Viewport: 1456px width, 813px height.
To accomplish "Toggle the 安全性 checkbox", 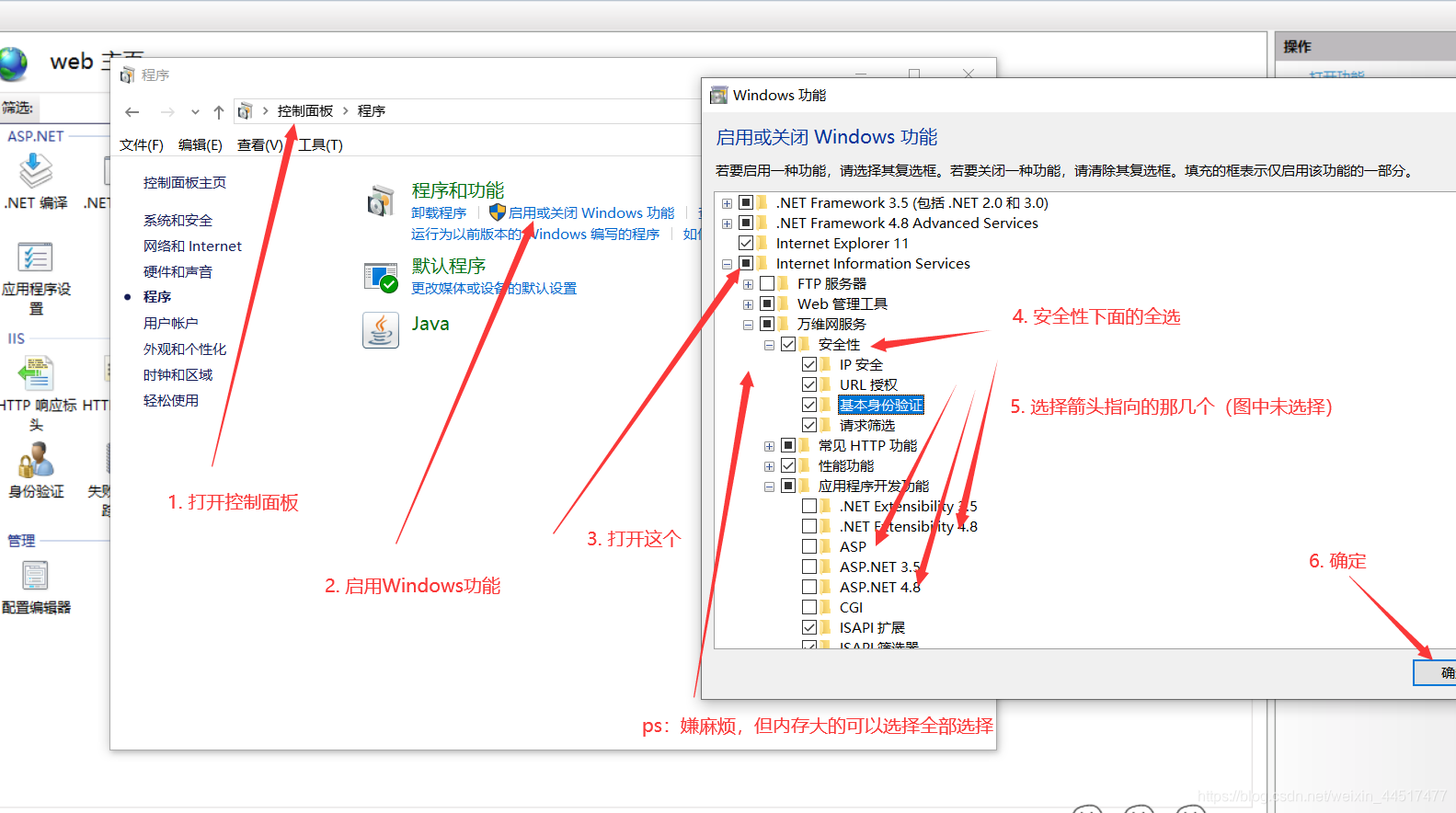I will tap(789, 344).
